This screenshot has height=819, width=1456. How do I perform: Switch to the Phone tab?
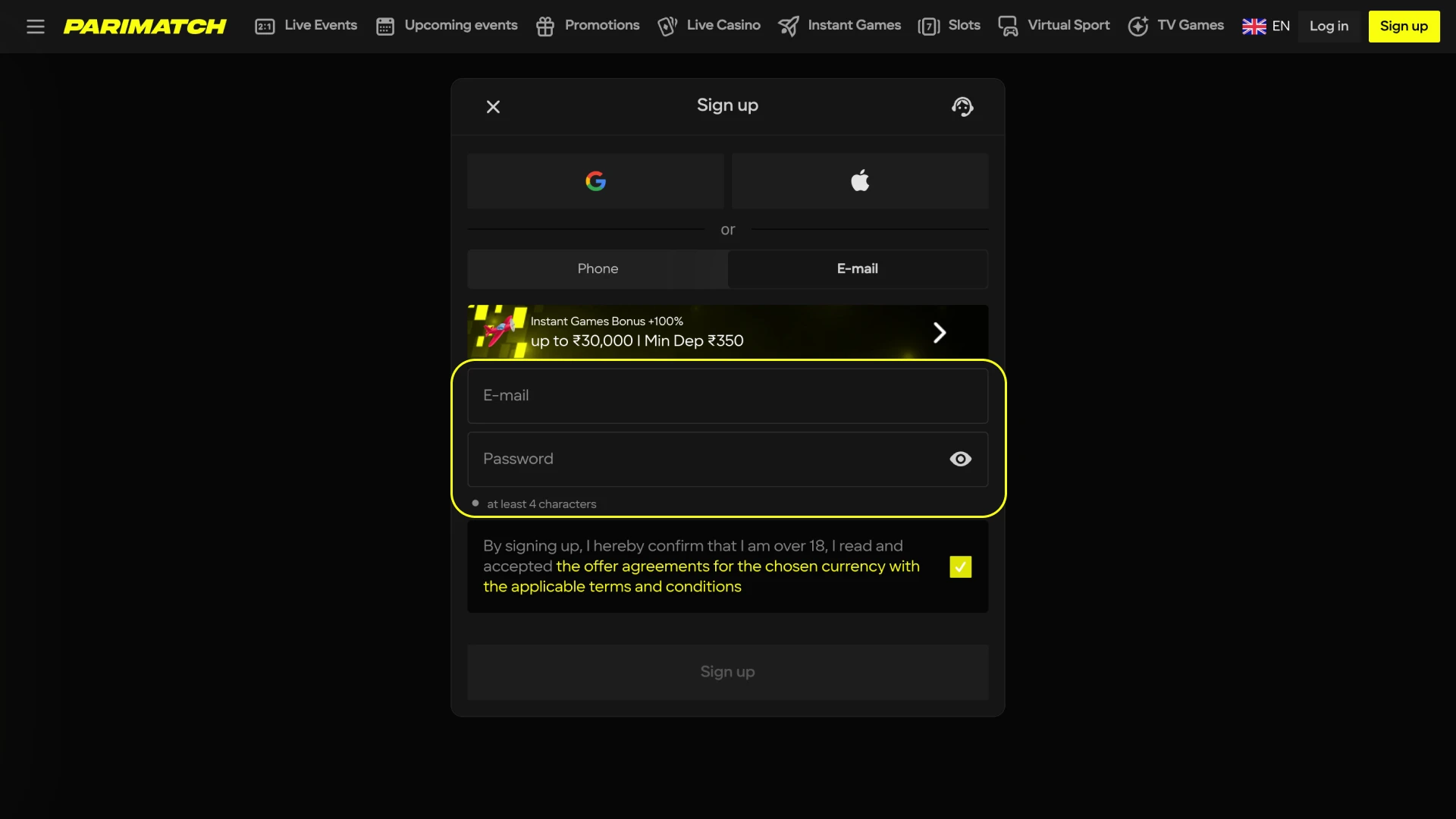(598, 269)
